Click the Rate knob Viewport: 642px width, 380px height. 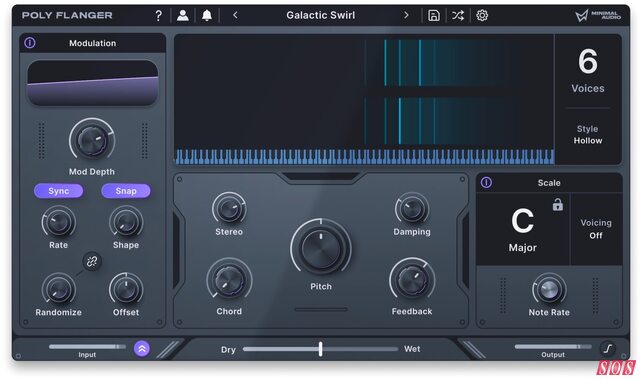coord(59,222)
